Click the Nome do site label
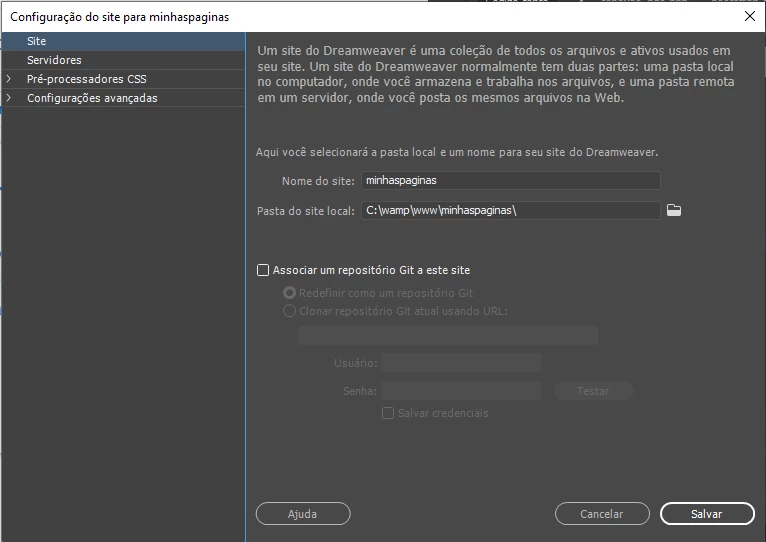This screenshot has height=542, width=766. tap(318, 181)
